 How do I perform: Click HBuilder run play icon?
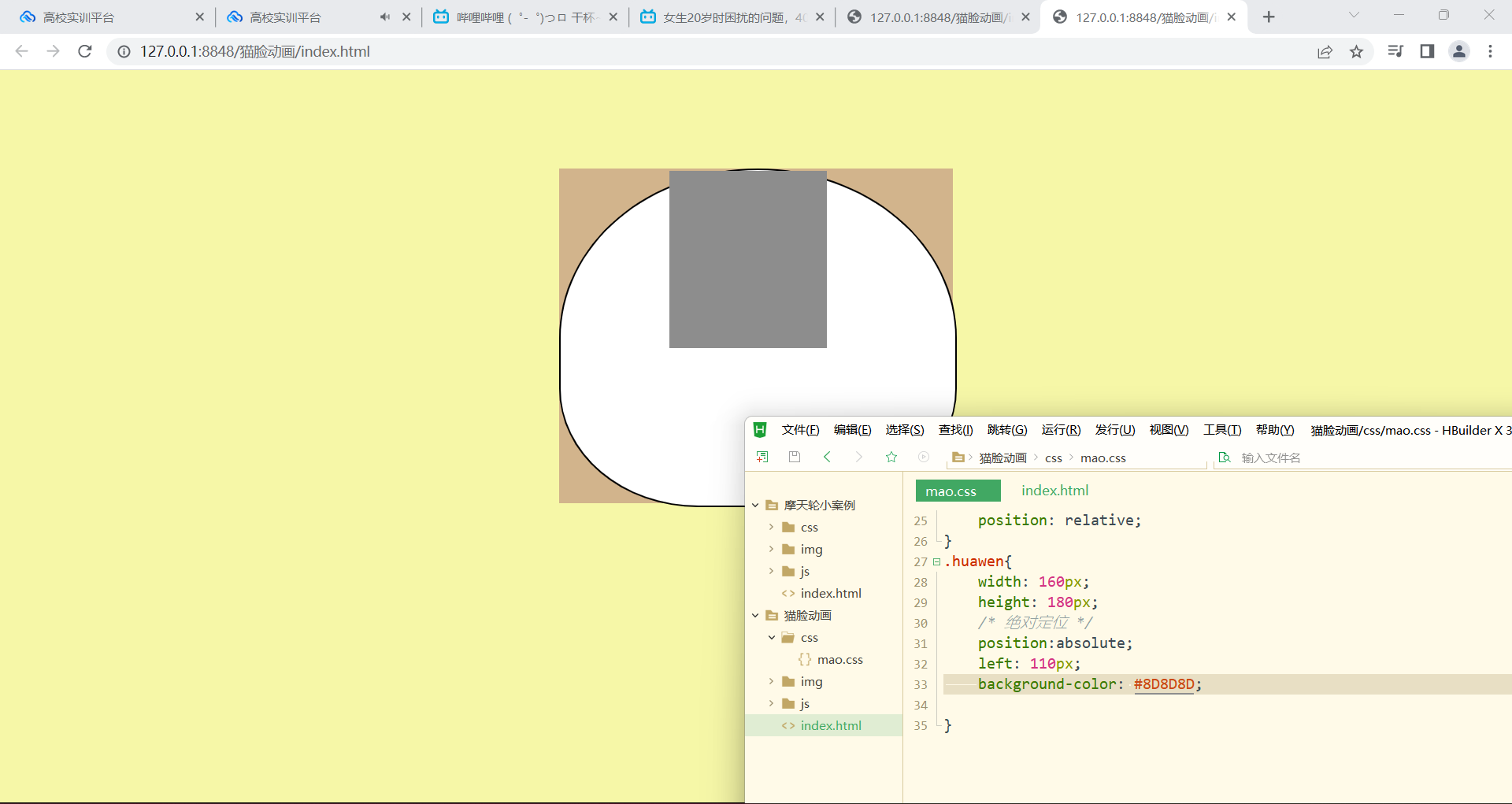click(924, 457)
